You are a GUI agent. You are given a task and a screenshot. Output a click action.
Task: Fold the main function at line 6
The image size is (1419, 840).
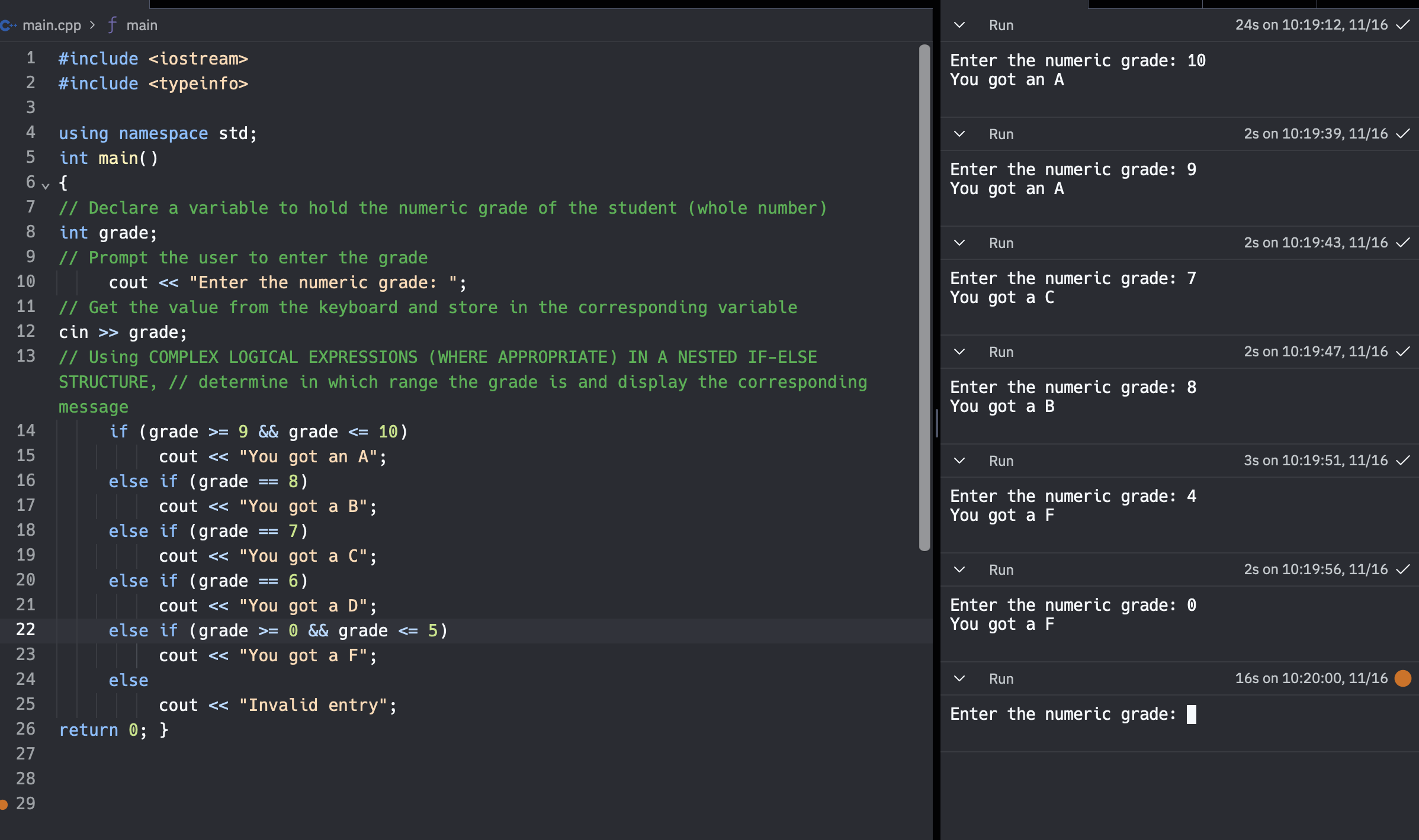click(46, 185)
